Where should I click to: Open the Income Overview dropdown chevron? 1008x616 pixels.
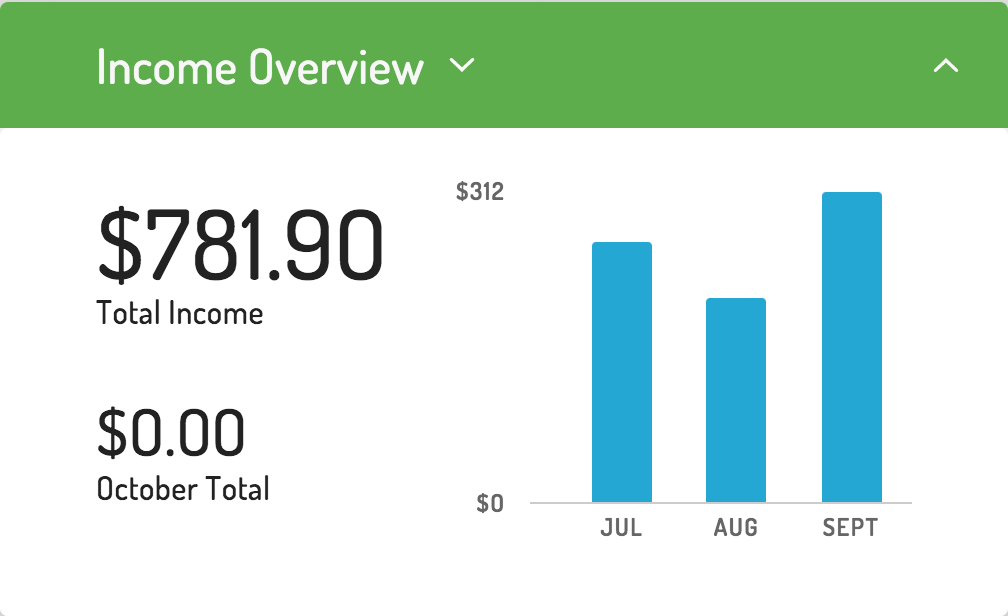coord(462,65)
